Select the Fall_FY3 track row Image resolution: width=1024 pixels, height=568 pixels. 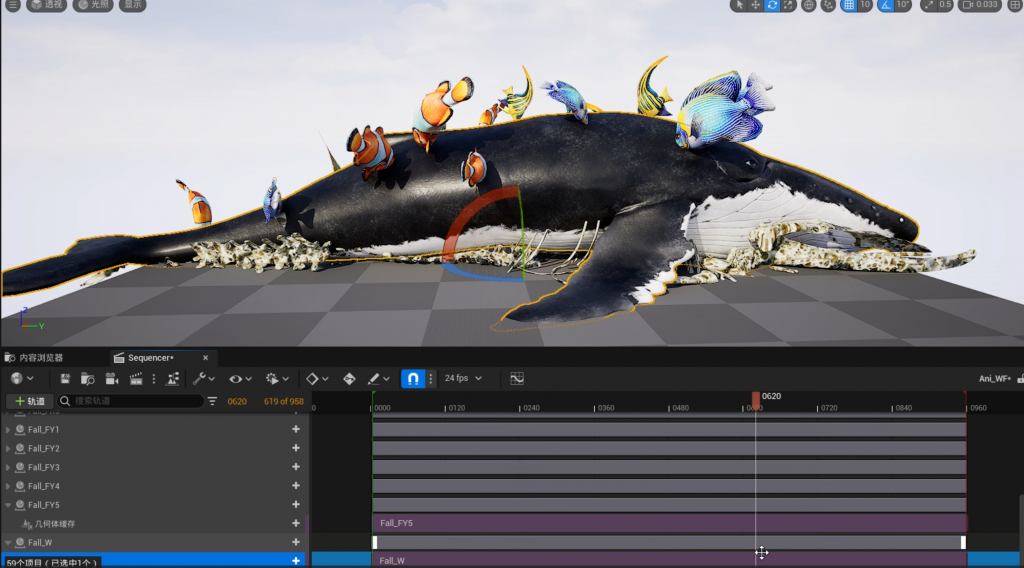tap(154, 467)
